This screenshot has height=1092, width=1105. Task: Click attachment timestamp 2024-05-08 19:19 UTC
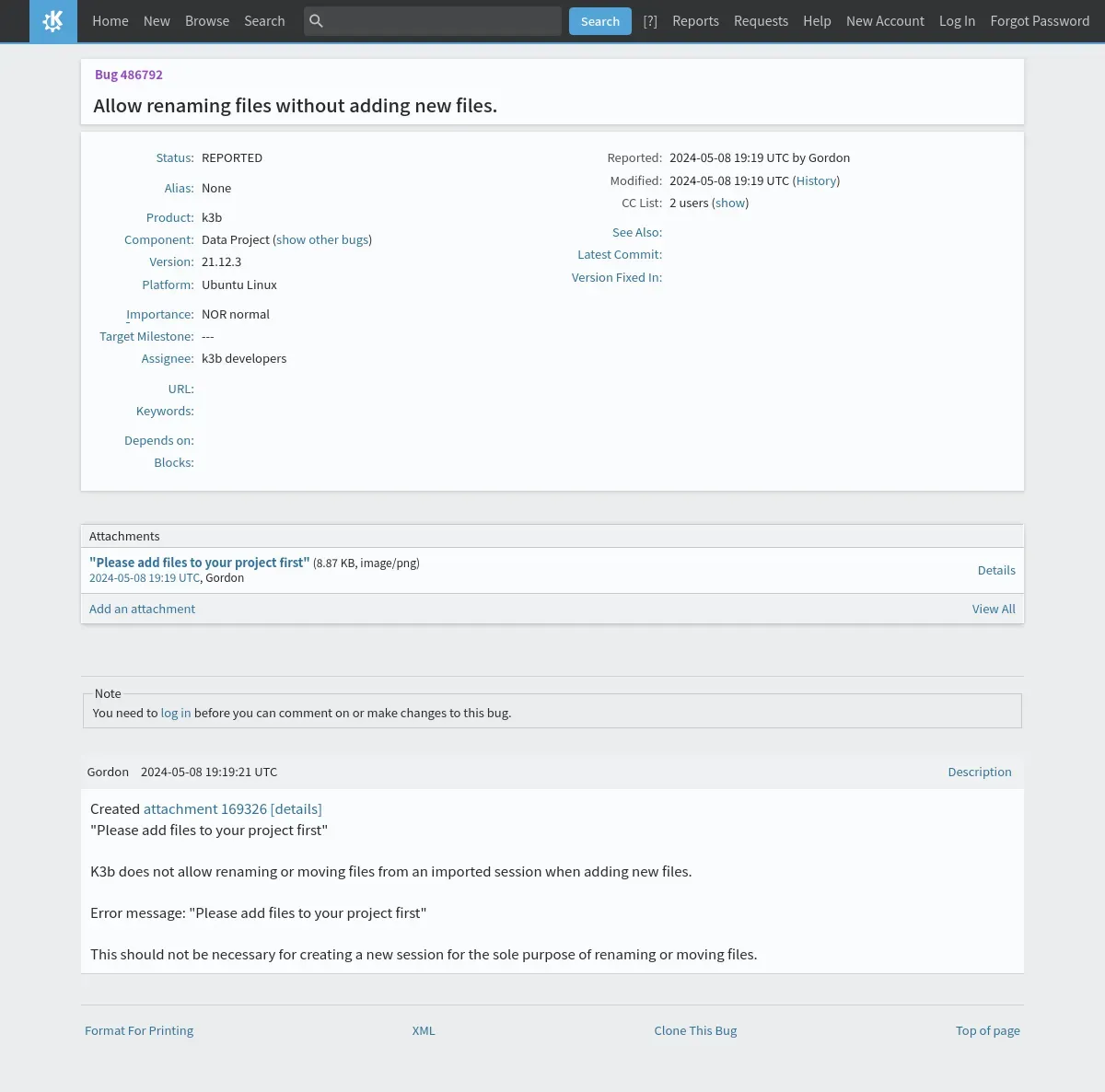145,578
